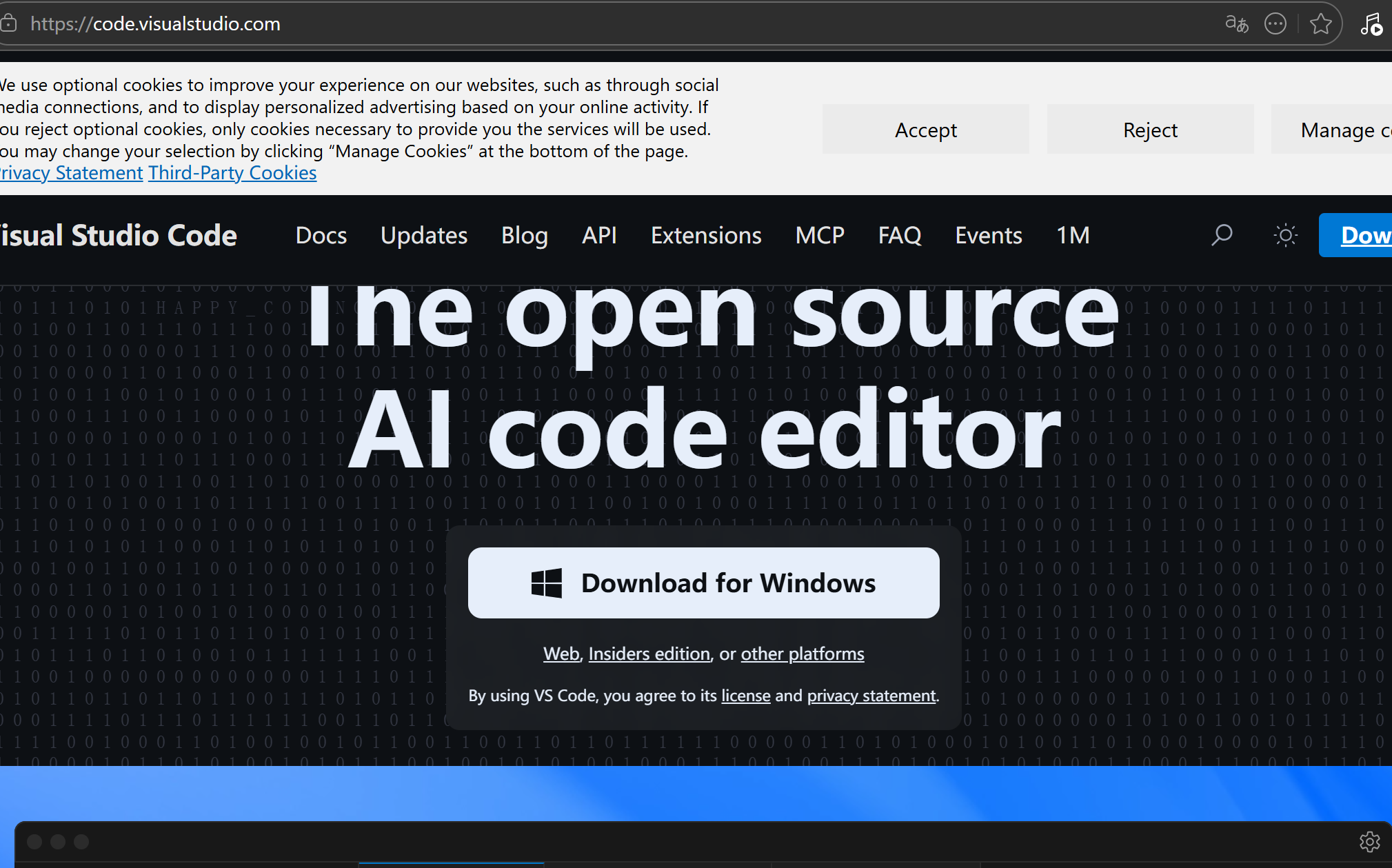Click the media music note icon
The image size is (1392, 868).
click(1371, 24)
